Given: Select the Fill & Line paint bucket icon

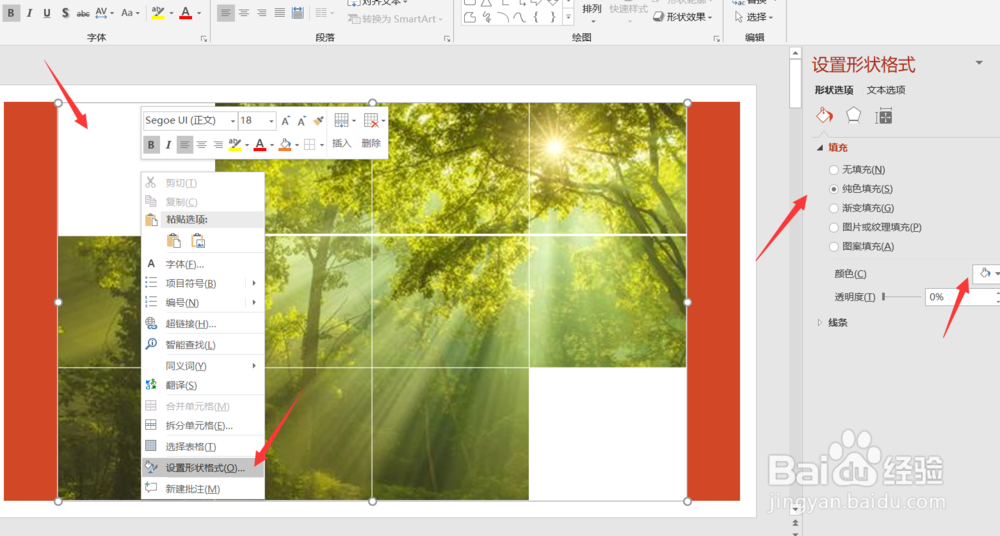Looking at the screenshot, I should (825, 115).
